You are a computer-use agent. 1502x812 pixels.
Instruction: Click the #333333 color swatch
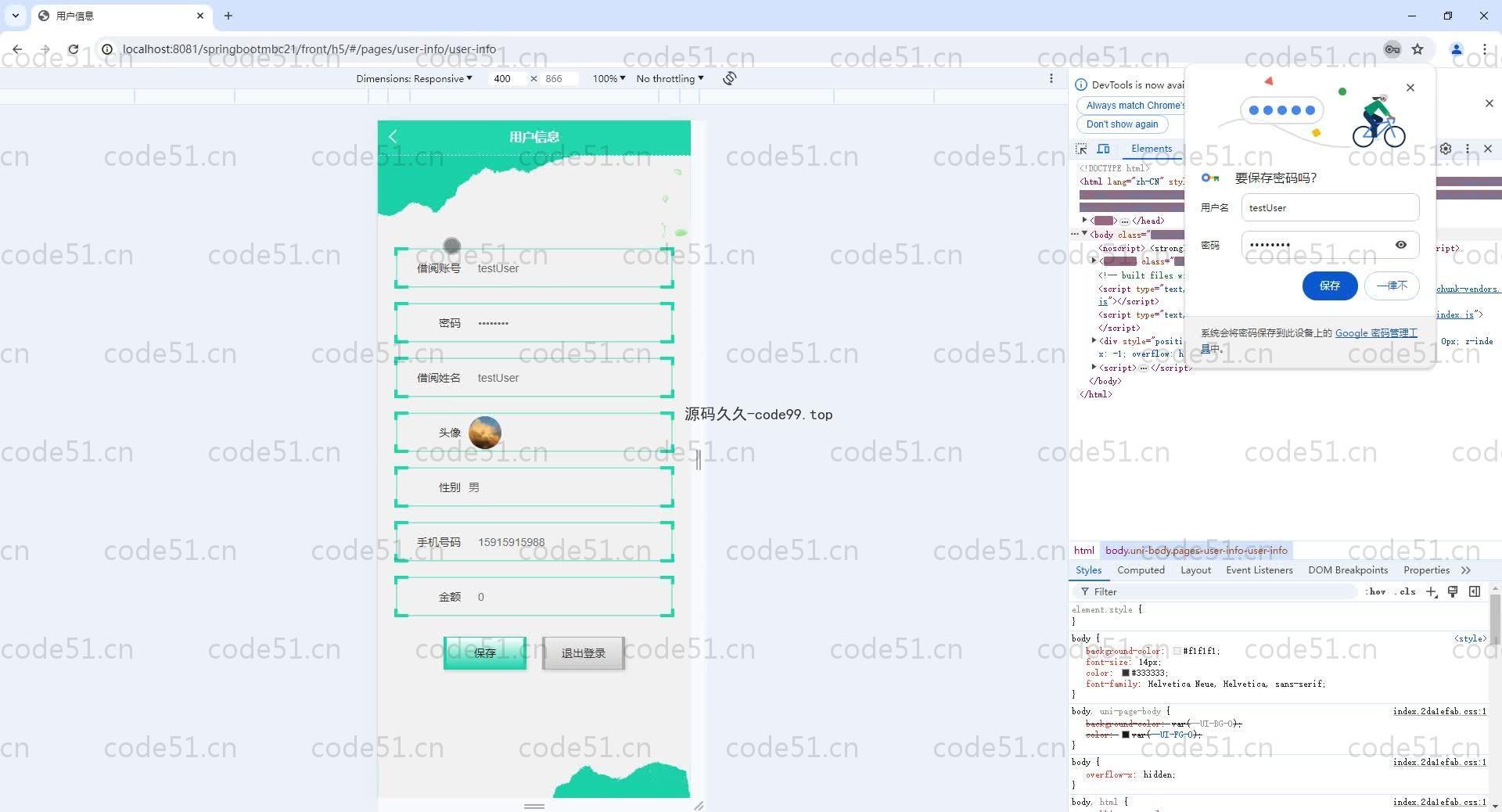coord(1126,673)
